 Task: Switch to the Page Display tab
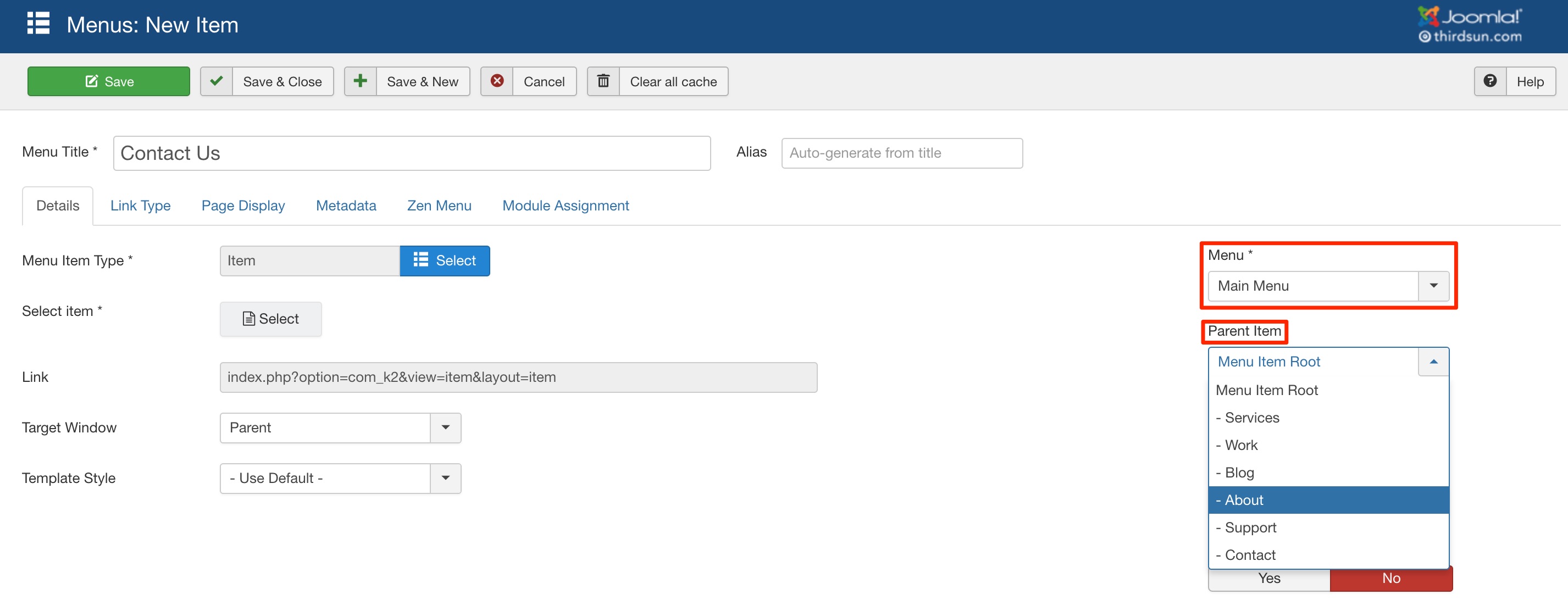click(x=244, y=205)
